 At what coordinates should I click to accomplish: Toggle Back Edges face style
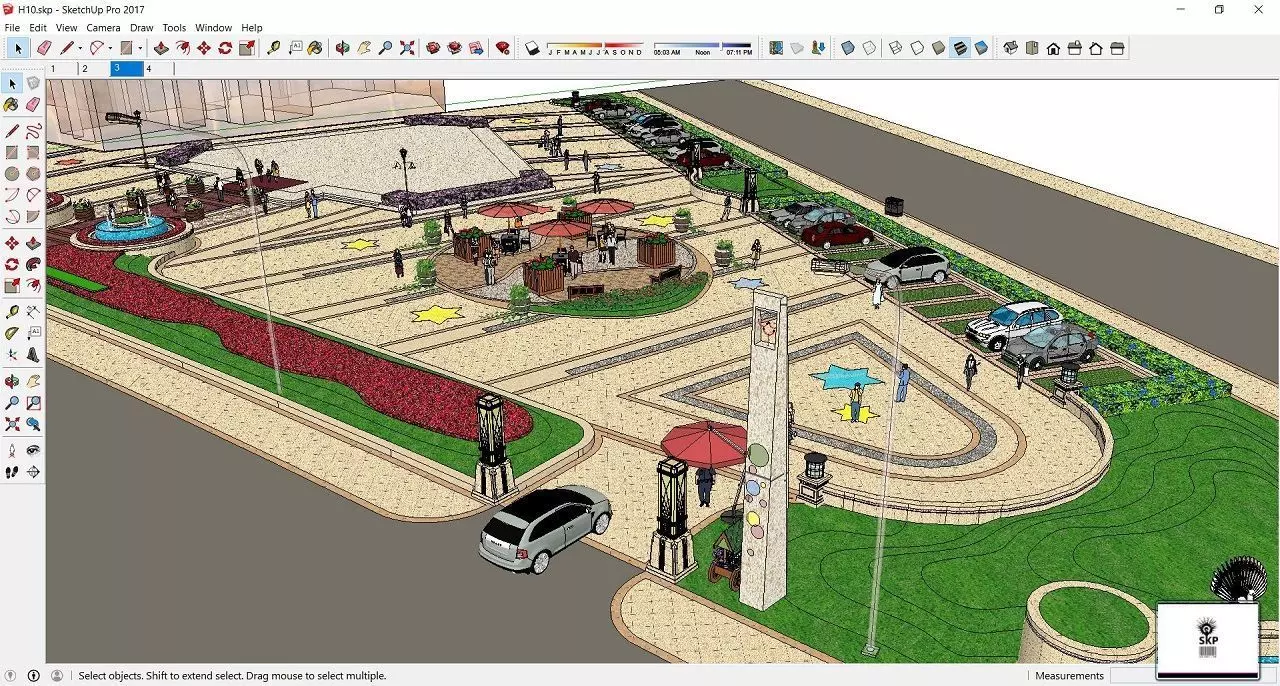[870, 48]
